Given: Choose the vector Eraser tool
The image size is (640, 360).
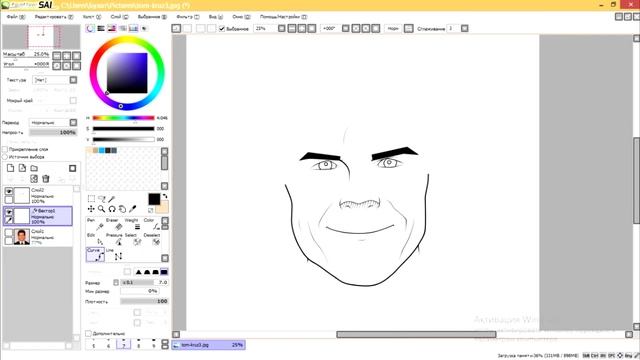Looking at the screenshot, I should (114, 224).
